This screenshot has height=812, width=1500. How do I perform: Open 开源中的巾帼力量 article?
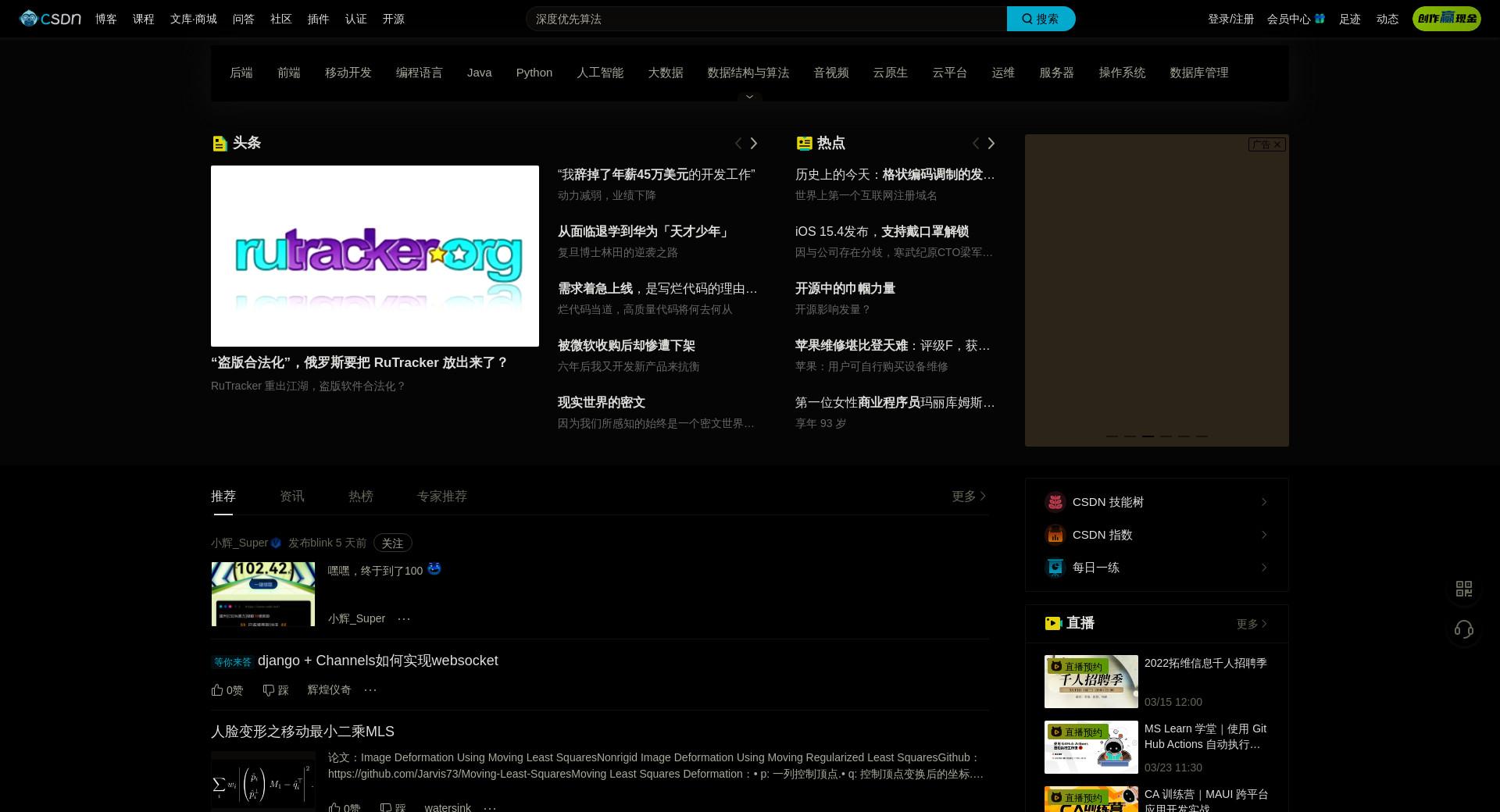tap(845, 289)
